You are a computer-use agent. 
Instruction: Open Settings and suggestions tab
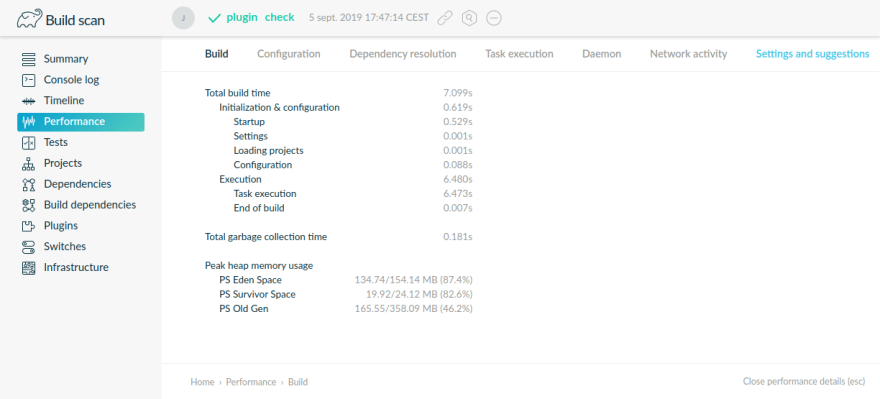pos(812,54)
